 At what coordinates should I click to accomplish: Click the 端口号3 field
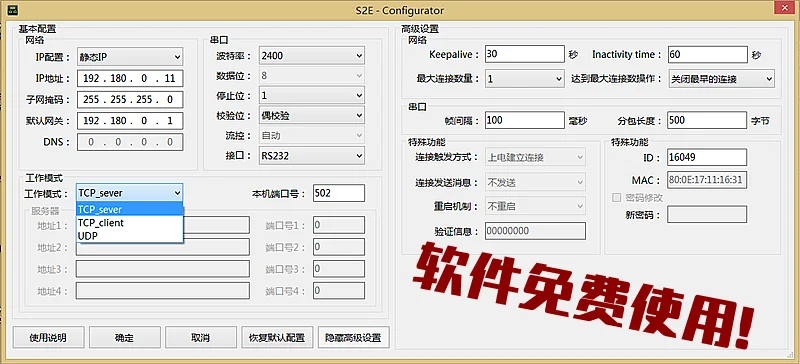coord(339,269)
